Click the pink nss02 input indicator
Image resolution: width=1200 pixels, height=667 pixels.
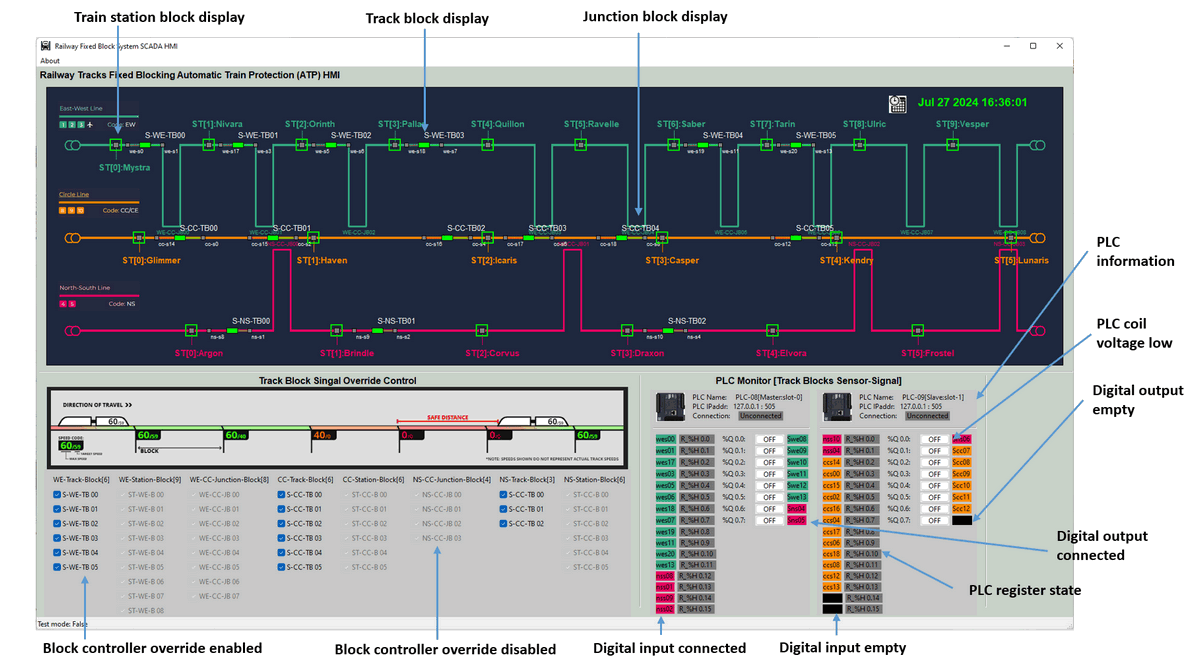665,608
